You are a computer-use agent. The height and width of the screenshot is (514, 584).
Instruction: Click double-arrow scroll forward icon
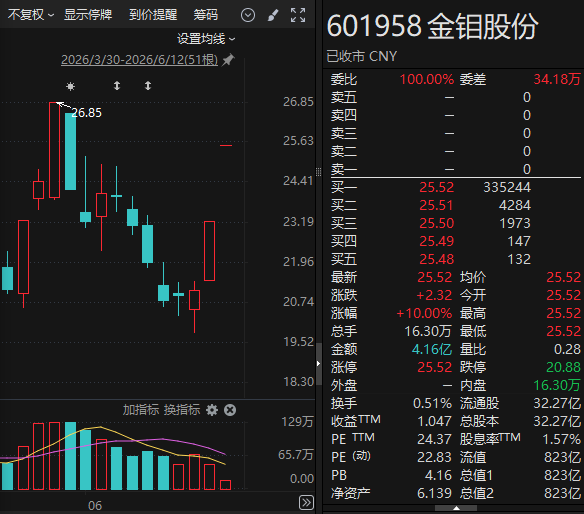click(x=306, y=502)
